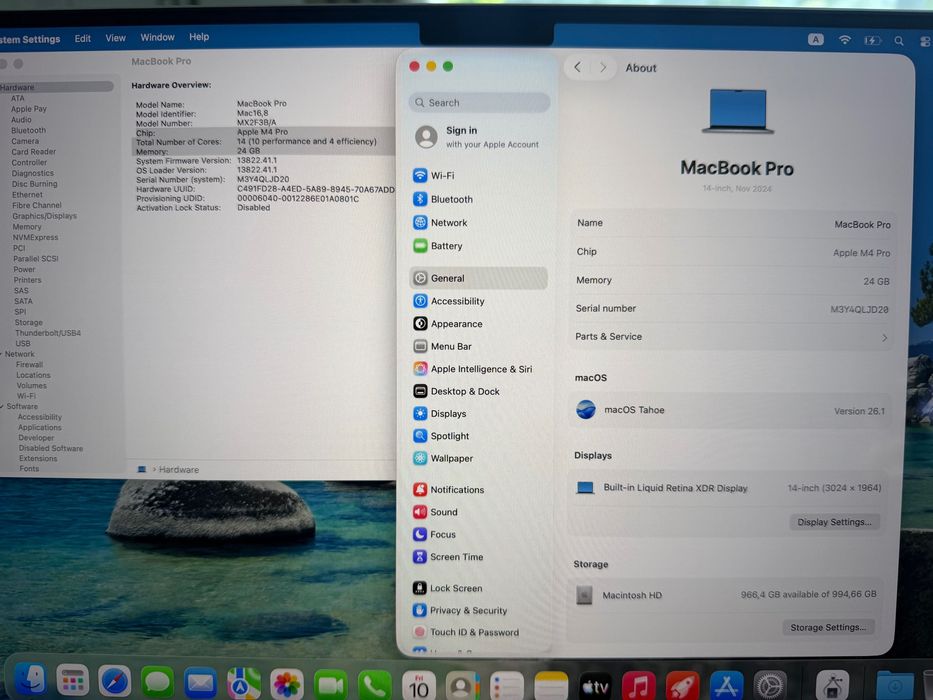
Task: Select Hardware in System Information sidebar
Action: [x=57, y=87]
